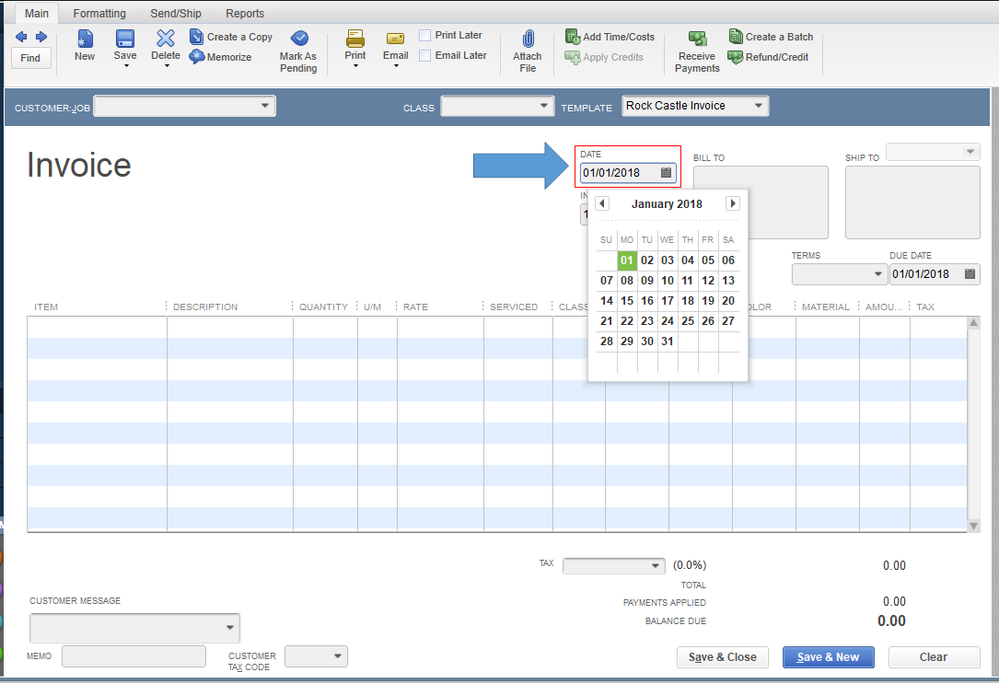Click the Email envelope icon

pyautogui.click(x=396, y=39)
